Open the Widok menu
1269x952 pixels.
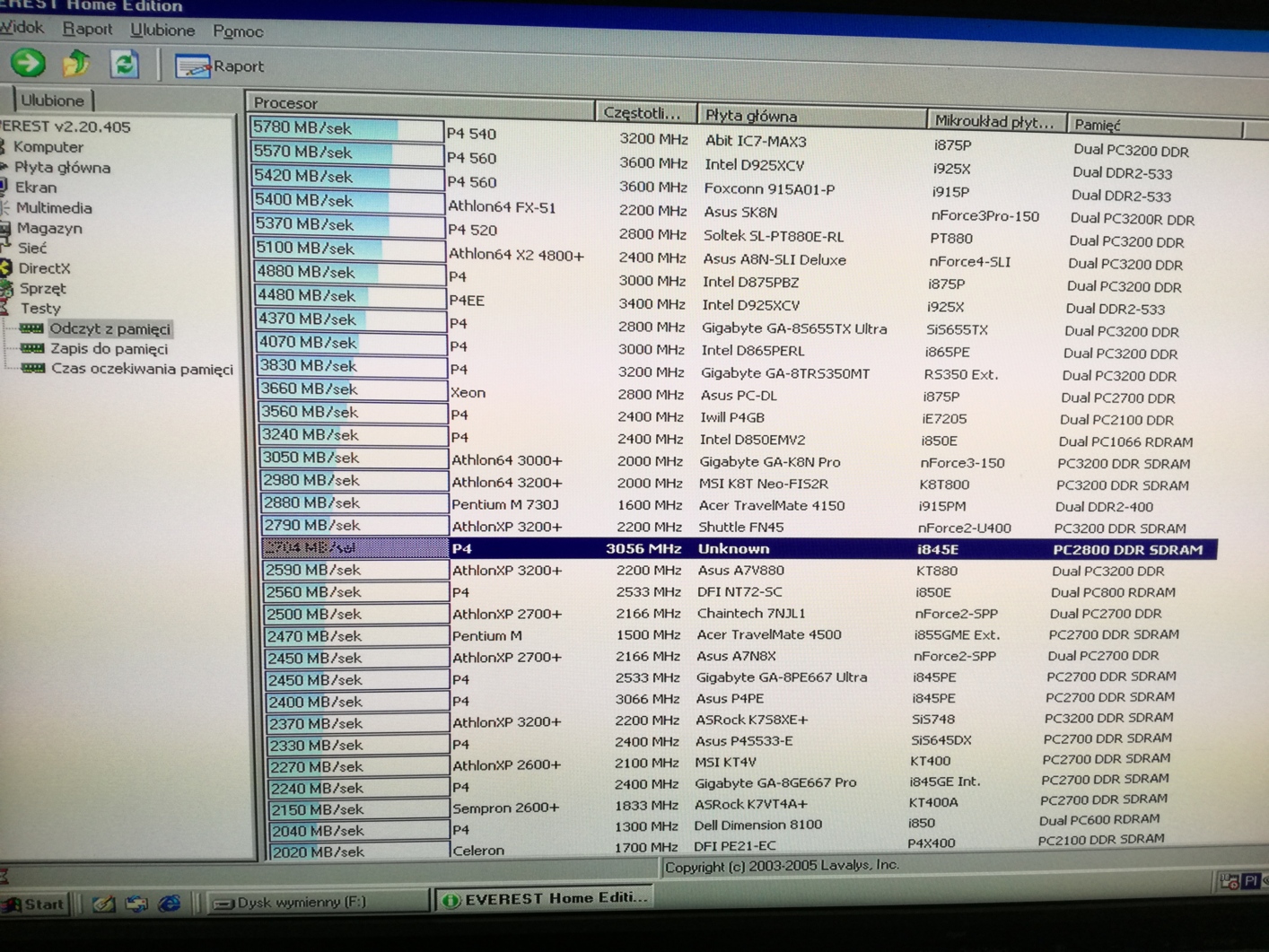coord(22,28)
